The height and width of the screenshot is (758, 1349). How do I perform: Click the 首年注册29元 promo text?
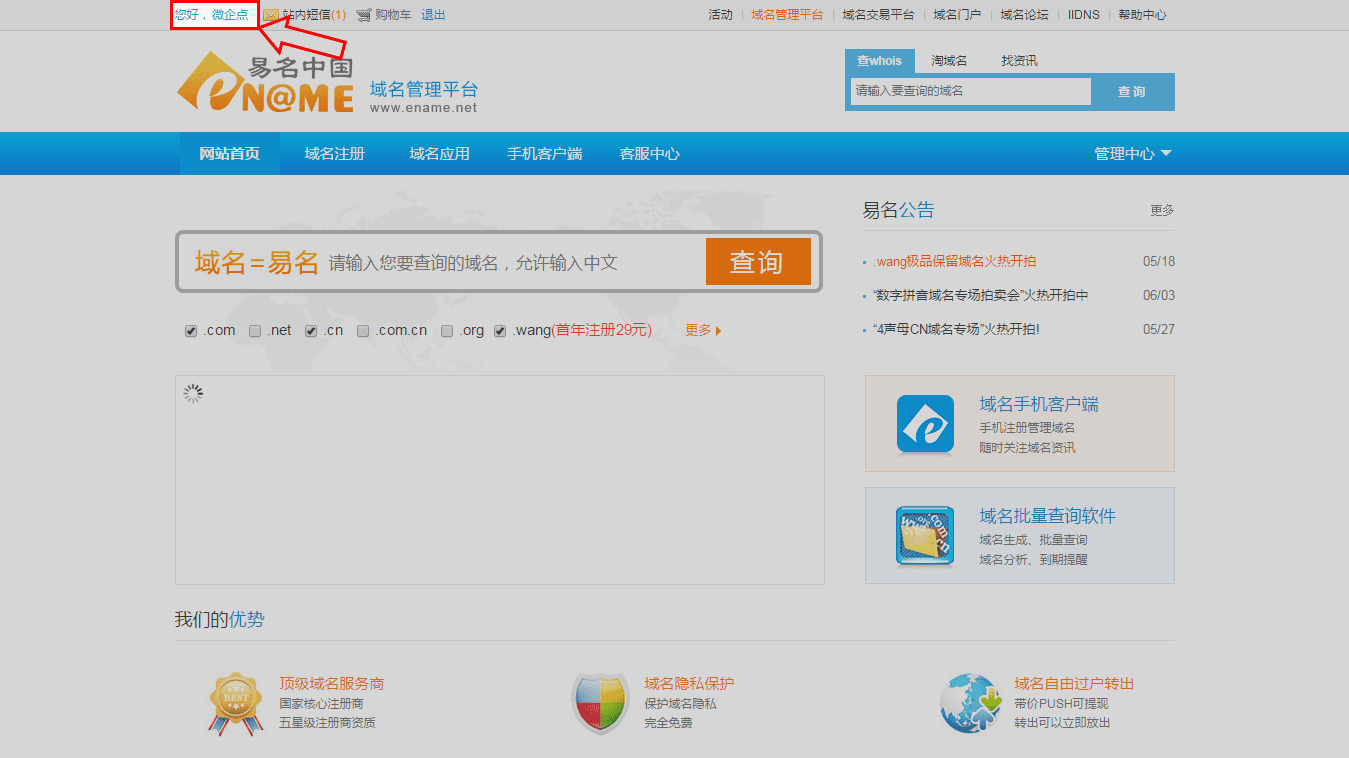point(601,330)
